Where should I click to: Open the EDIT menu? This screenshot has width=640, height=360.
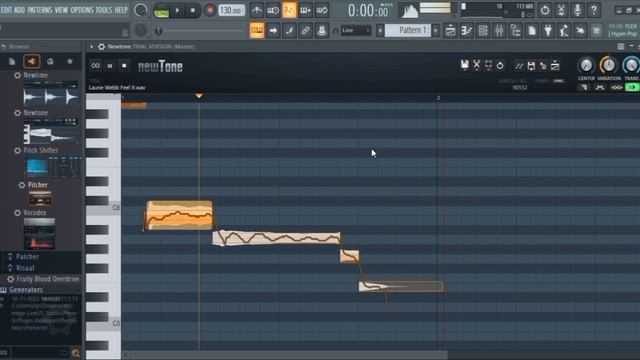(x=6, y=10)
